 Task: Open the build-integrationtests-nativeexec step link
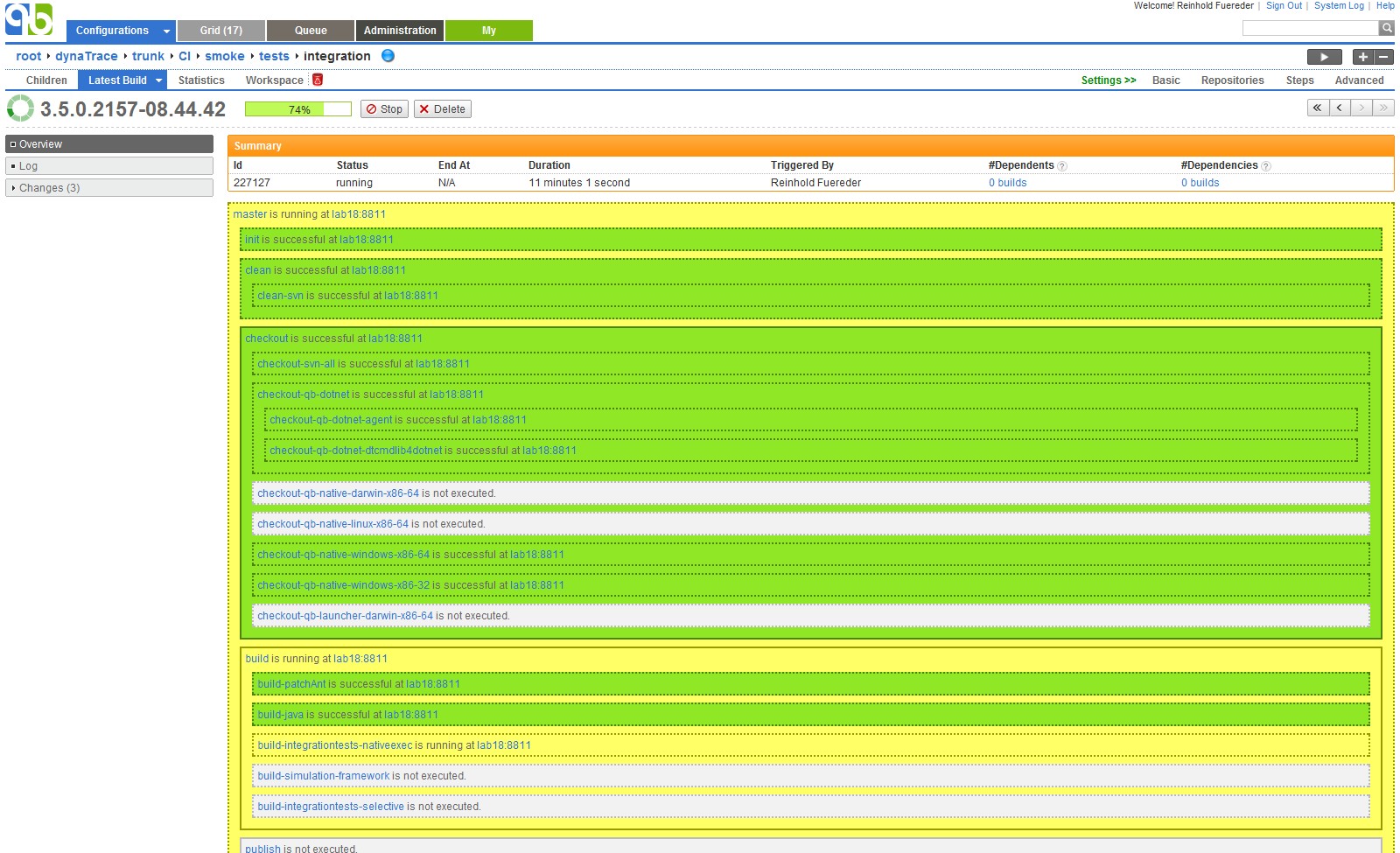[x=334, y=745]
